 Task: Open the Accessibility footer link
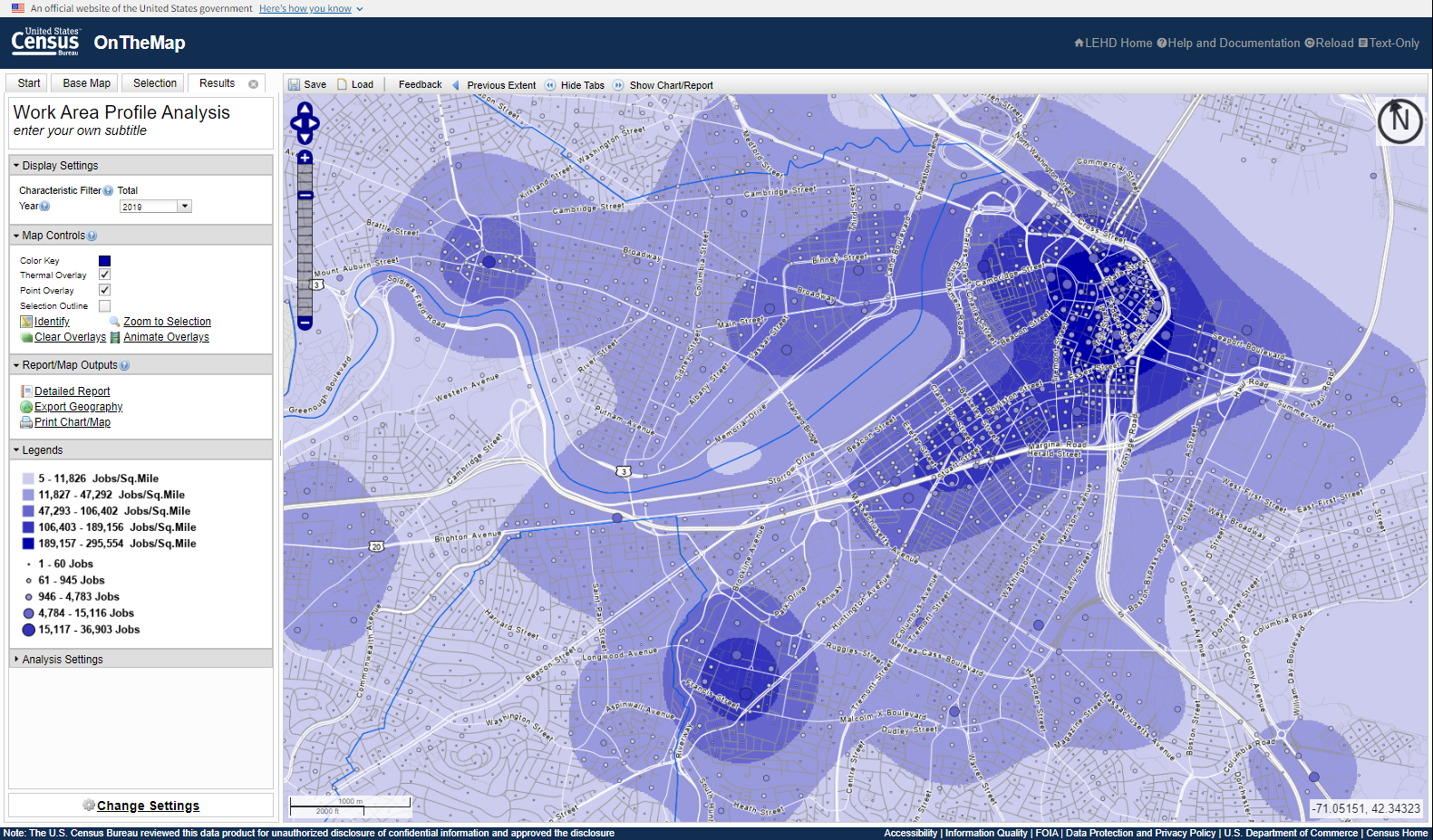pos(910,833)
